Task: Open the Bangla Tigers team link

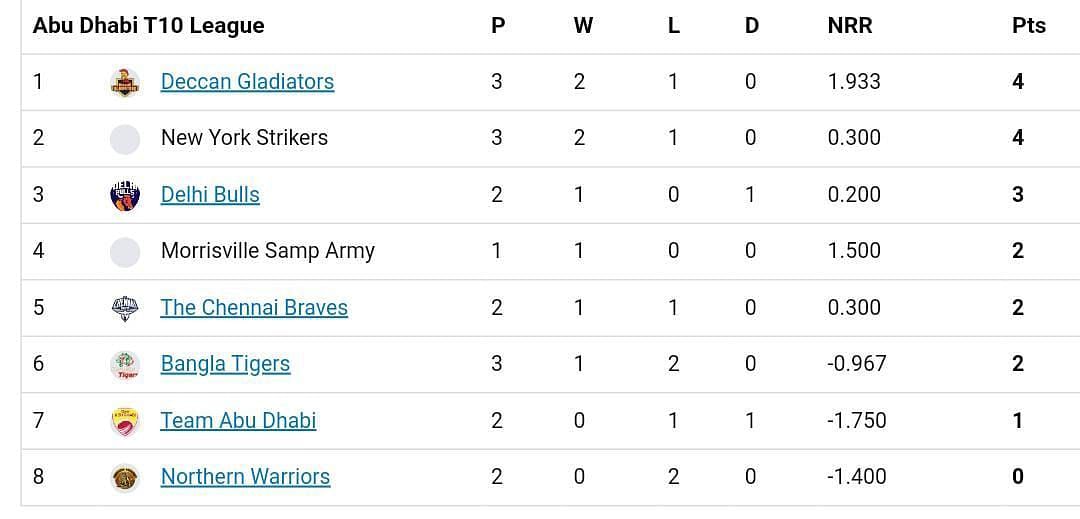Action: [x=225, y=364]
